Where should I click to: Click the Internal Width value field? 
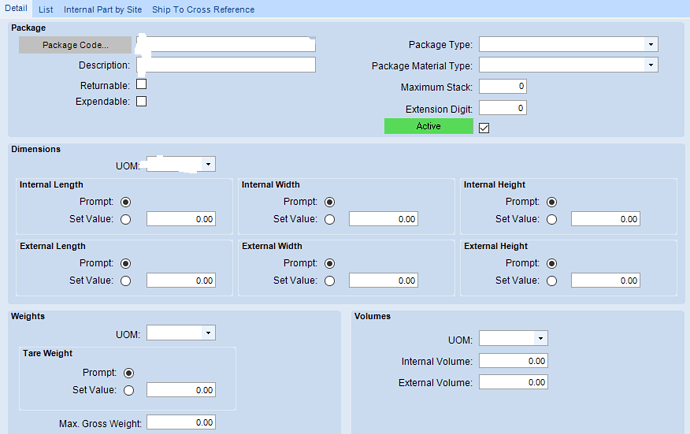coord(383,219)
